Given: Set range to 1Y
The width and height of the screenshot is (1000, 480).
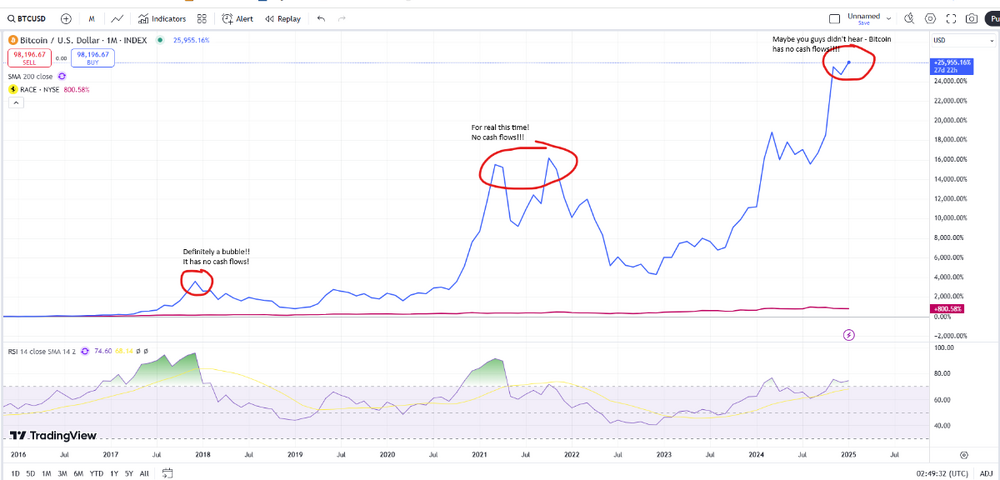Looking at the screenshot, I should pos(114,474).
